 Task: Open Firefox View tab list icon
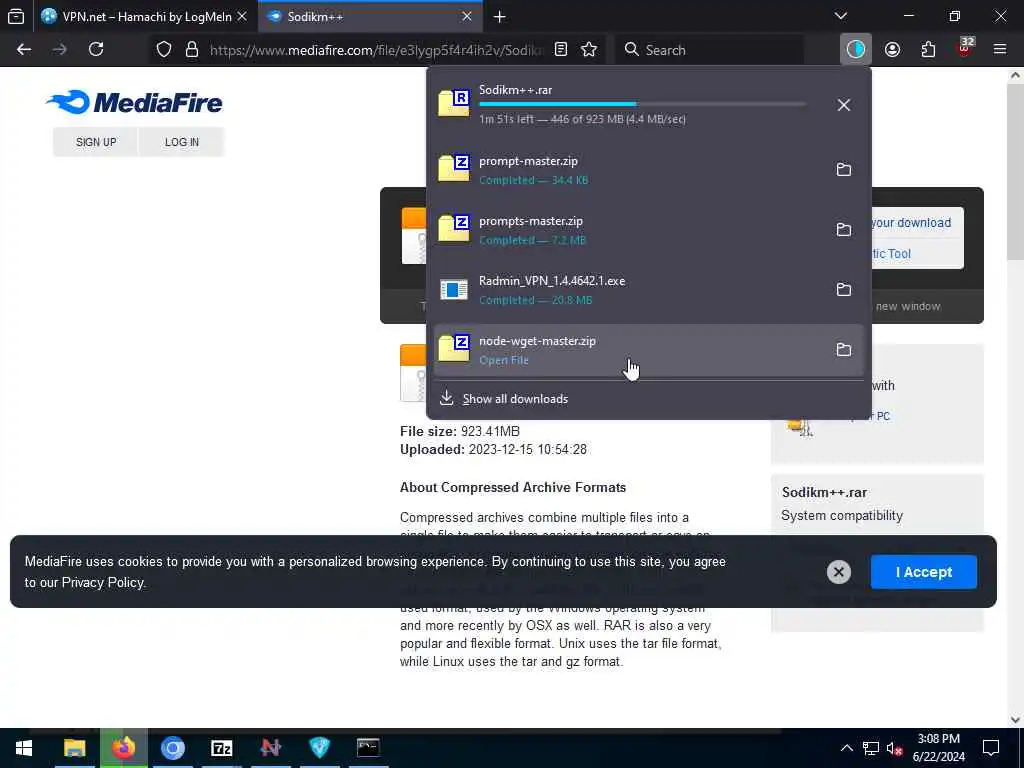16,16
